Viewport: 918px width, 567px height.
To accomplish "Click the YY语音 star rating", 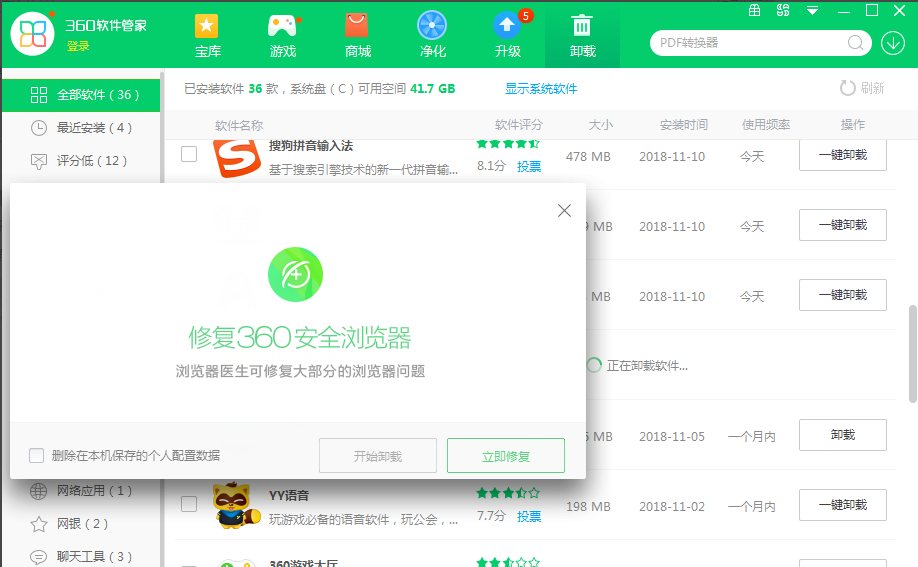I will (508, 493).
